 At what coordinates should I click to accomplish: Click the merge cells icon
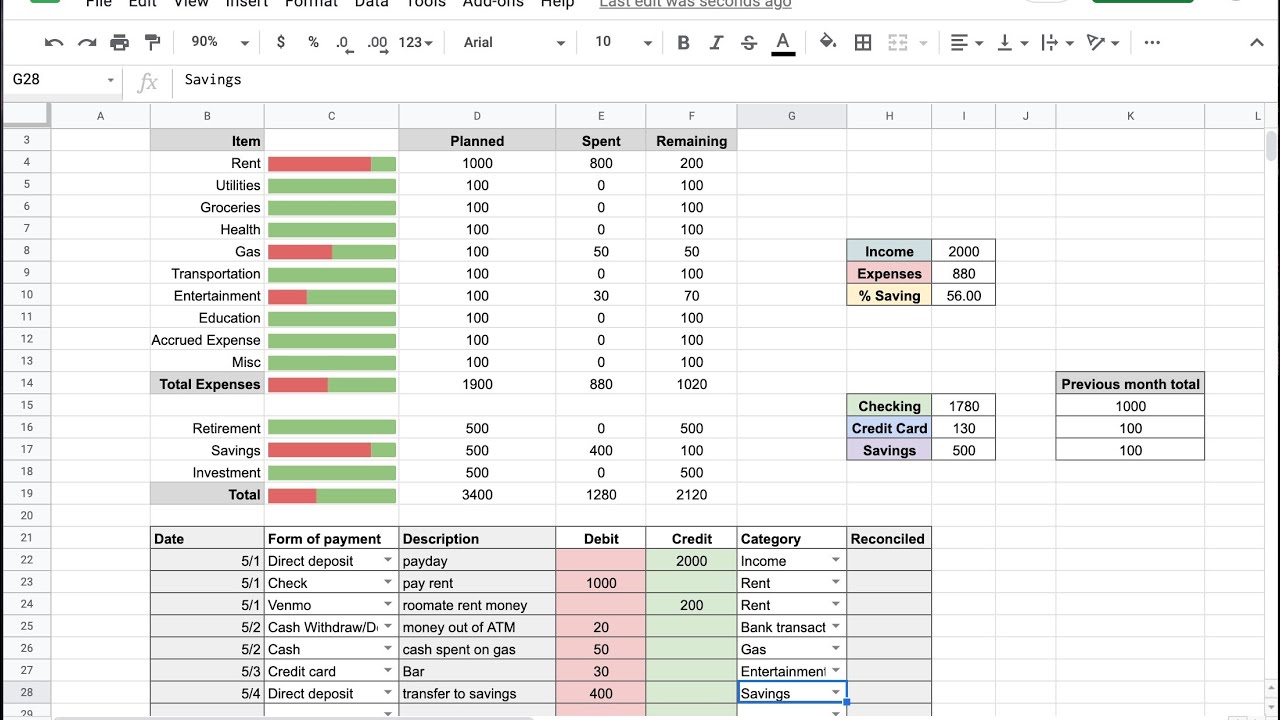click(898, 42)
